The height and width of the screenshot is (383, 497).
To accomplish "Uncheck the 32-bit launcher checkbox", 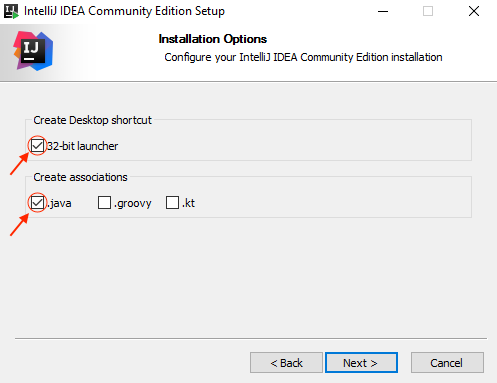I will point(37,146).
